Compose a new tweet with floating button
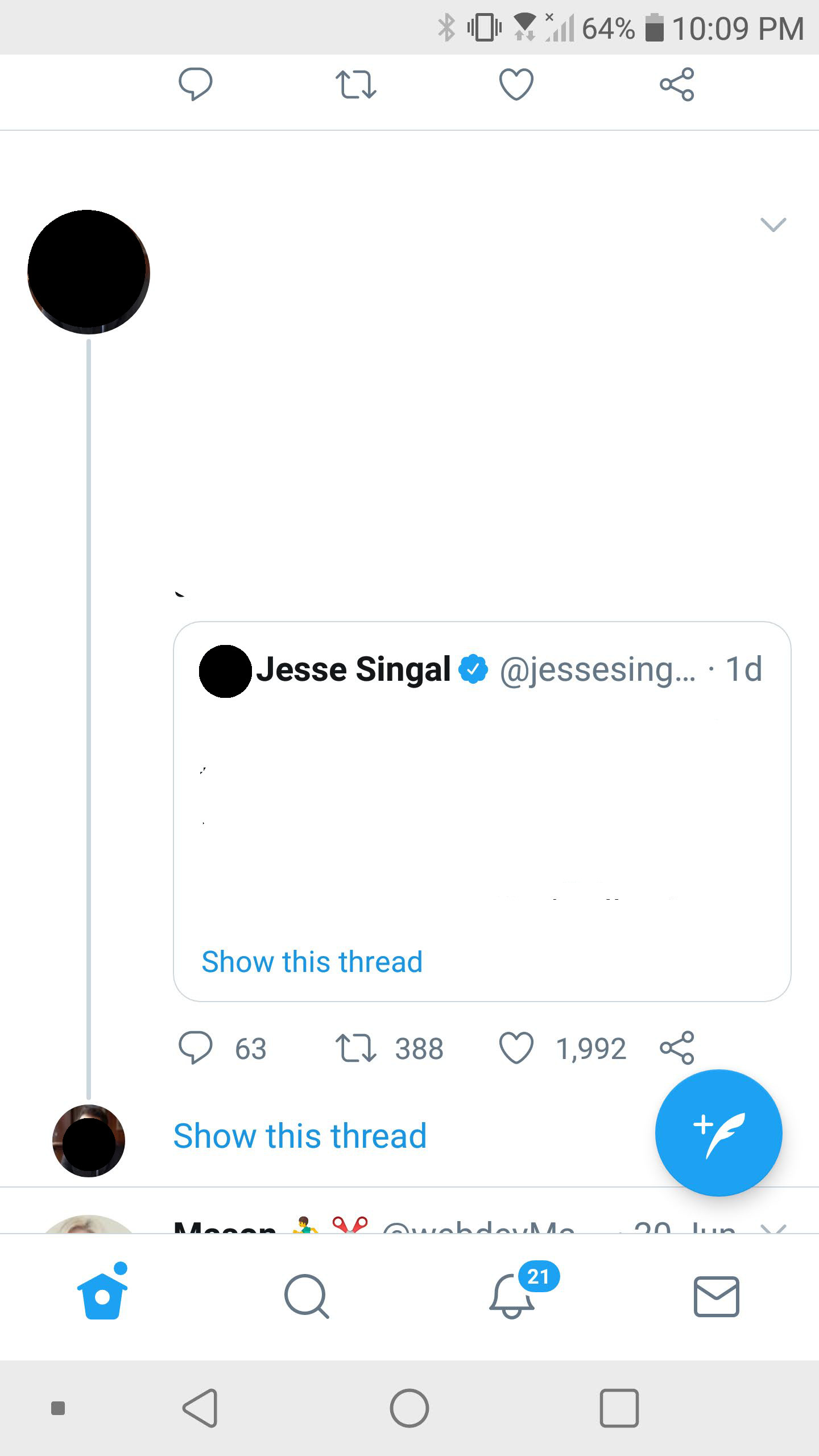Image resolution: width=819 pixels, height=1456 pixels. (718, 1133)
